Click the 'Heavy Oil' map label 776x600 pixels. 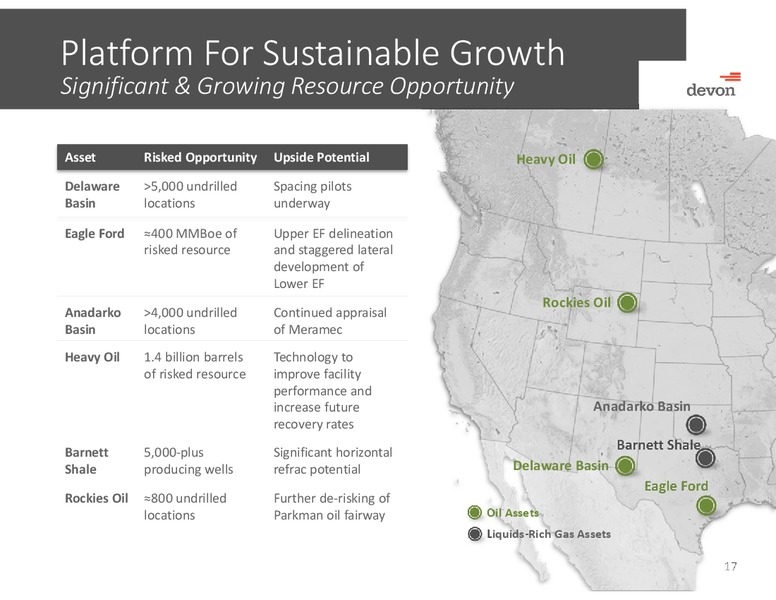(546, 159)
